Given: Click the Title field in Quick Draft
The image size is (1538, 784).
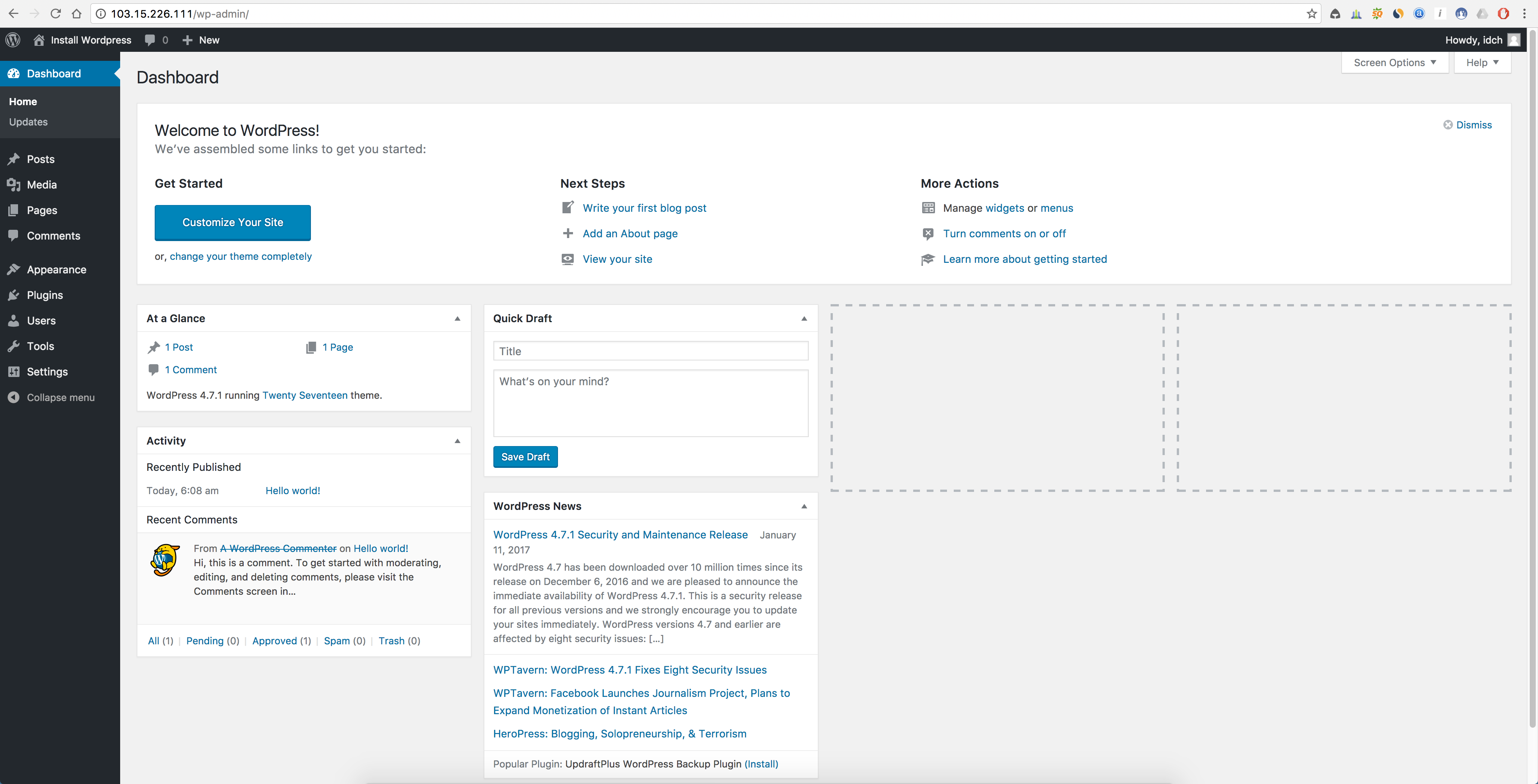Looking at the screenshot, I should click(x=650, y=350).
